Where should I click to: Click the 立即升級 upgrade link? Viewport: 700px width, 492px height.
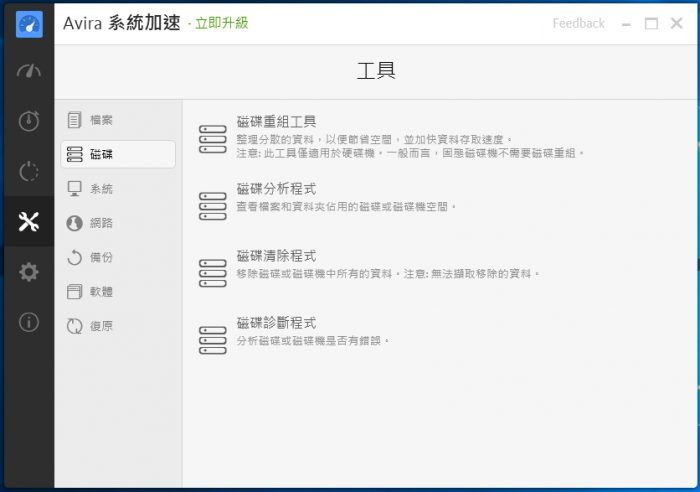221,23
